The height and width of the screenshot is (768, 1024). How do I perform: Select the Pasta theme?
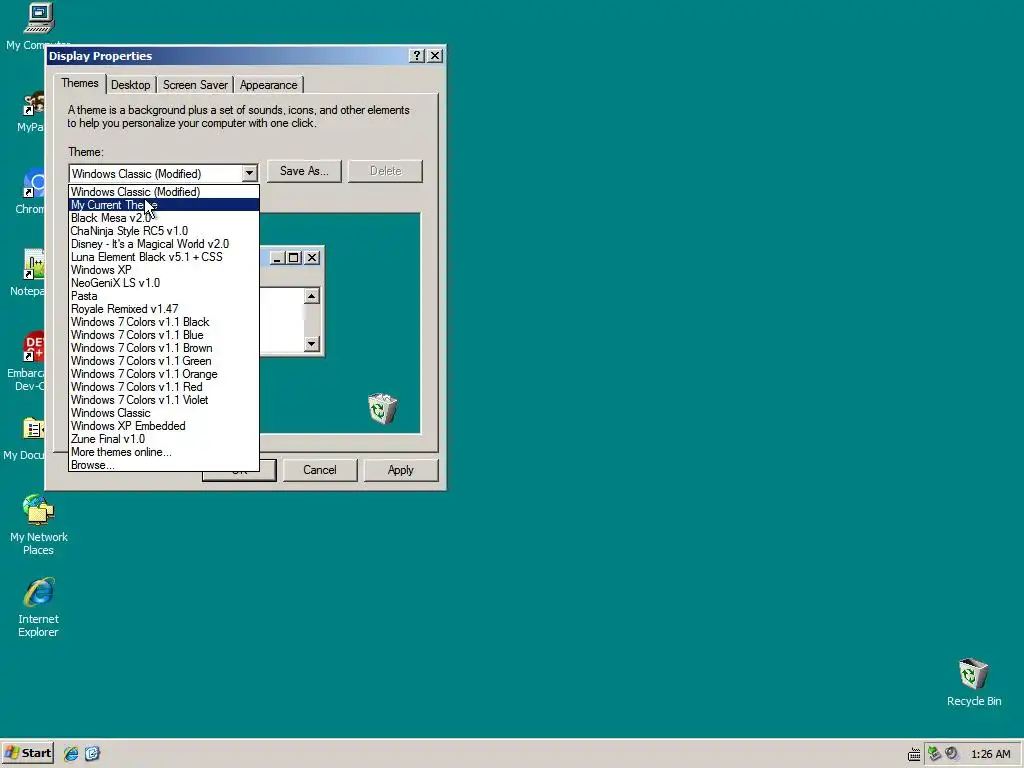pos(164,296)
